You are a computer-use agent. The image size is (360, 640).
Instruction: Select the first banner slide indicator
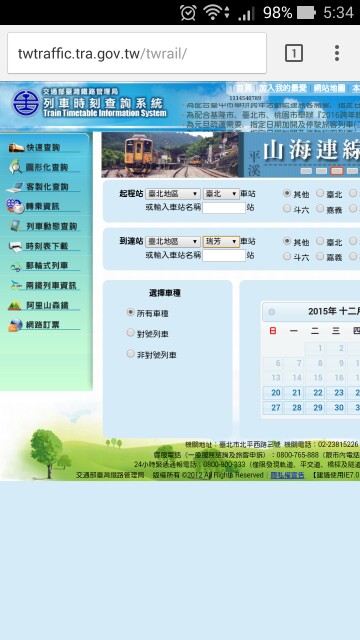[x=306, y=171]
